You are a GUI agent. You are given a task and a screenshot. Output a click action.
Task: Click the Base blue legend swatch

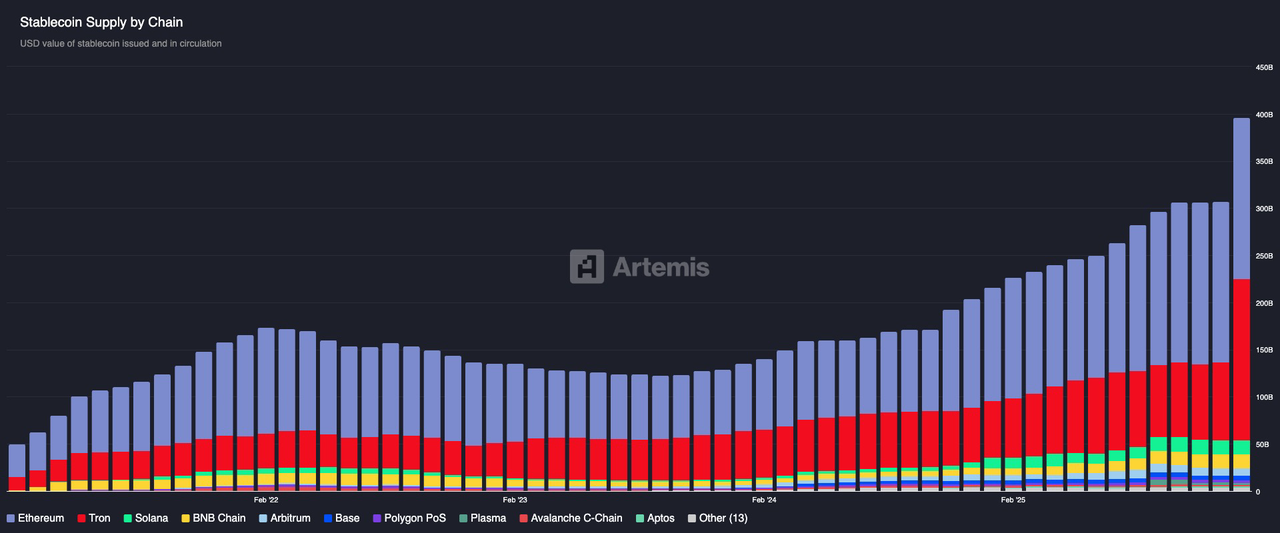point(328,518)
